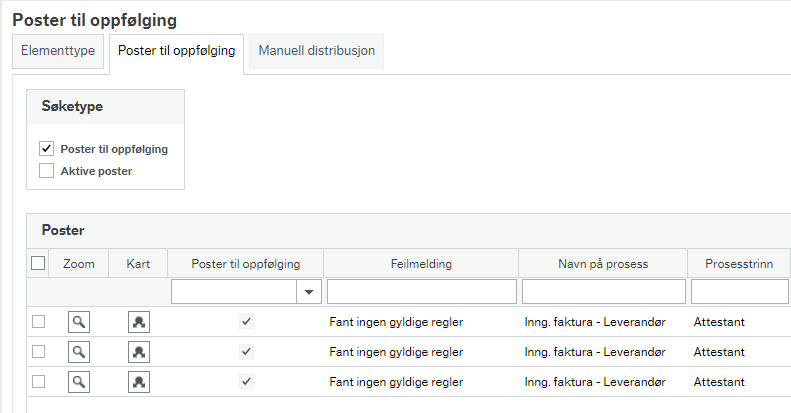
Task: Click second row 'Inng. faktura - Leverandør'
Action: (x=595, y=352)
